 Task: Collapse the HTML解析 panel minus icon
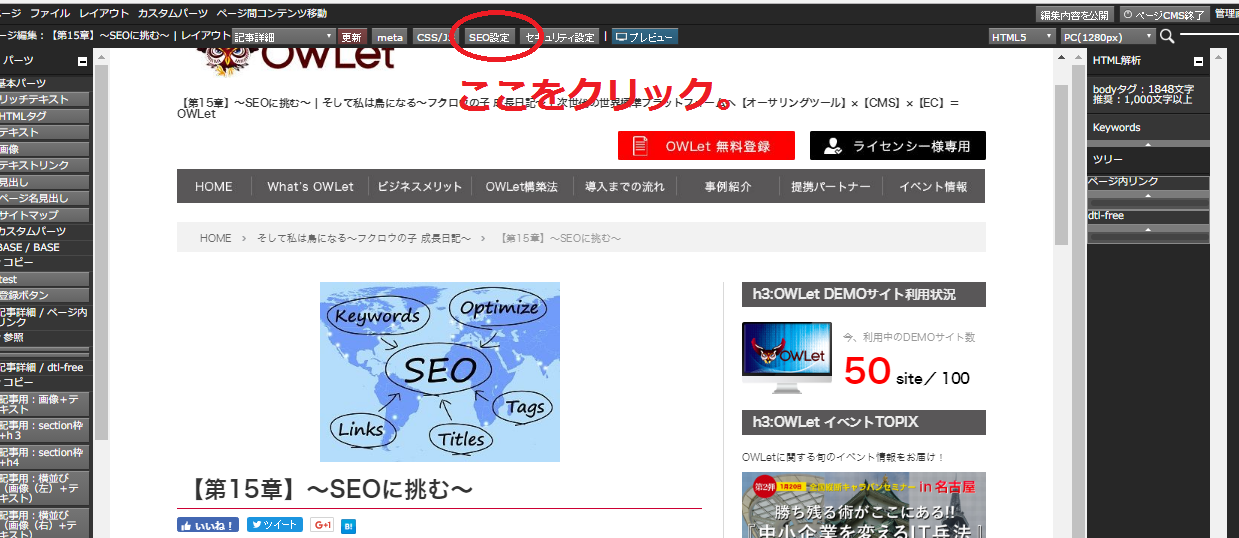1198,61
